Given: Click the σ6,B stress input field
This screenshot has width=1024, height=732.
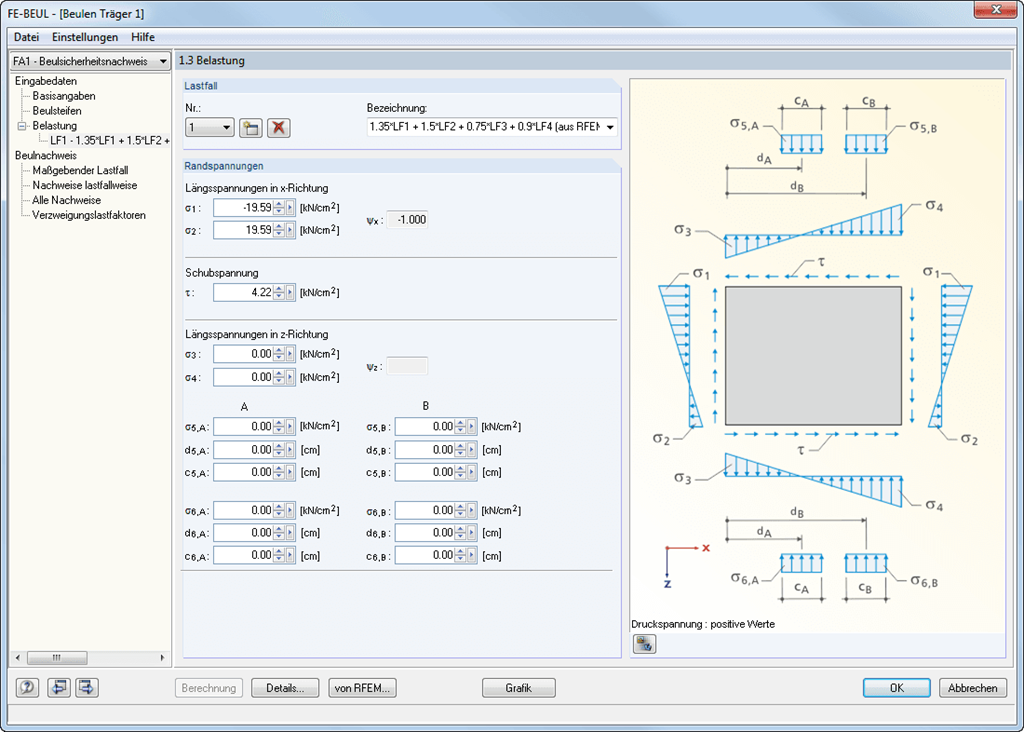Looking at the screenshot, I should (424, 511).
